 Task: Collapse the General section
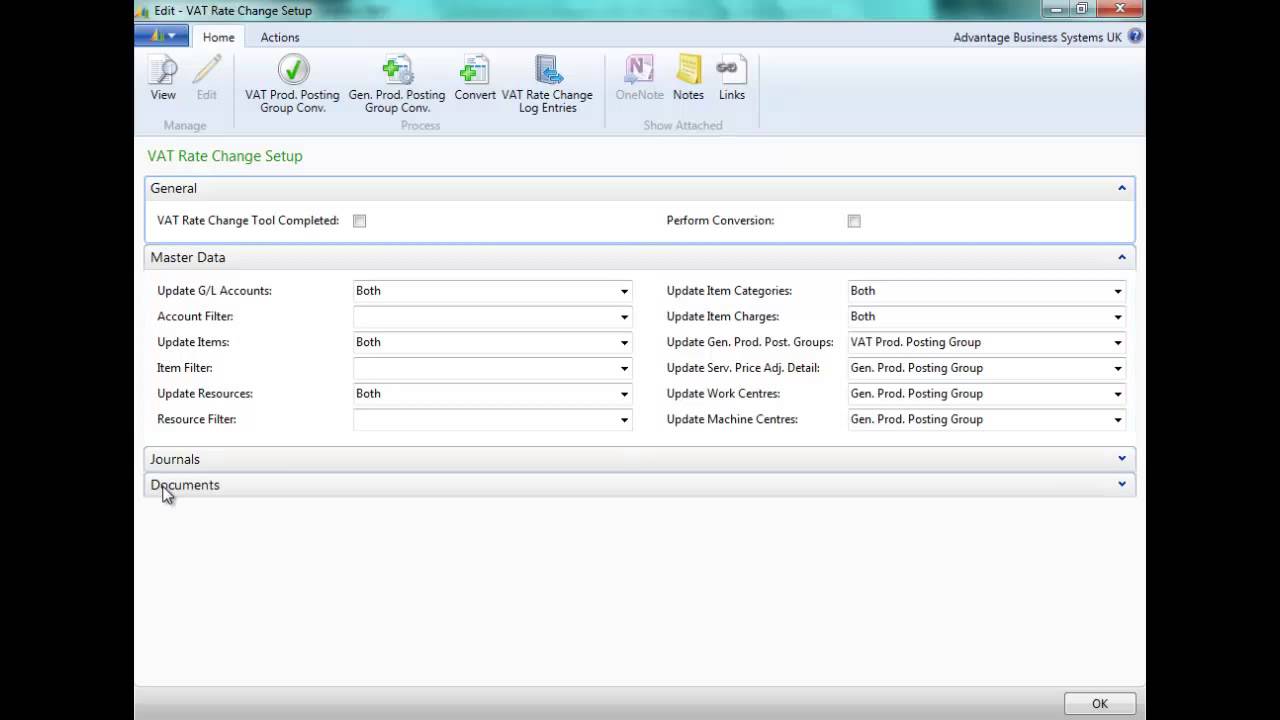(1122, 188)
